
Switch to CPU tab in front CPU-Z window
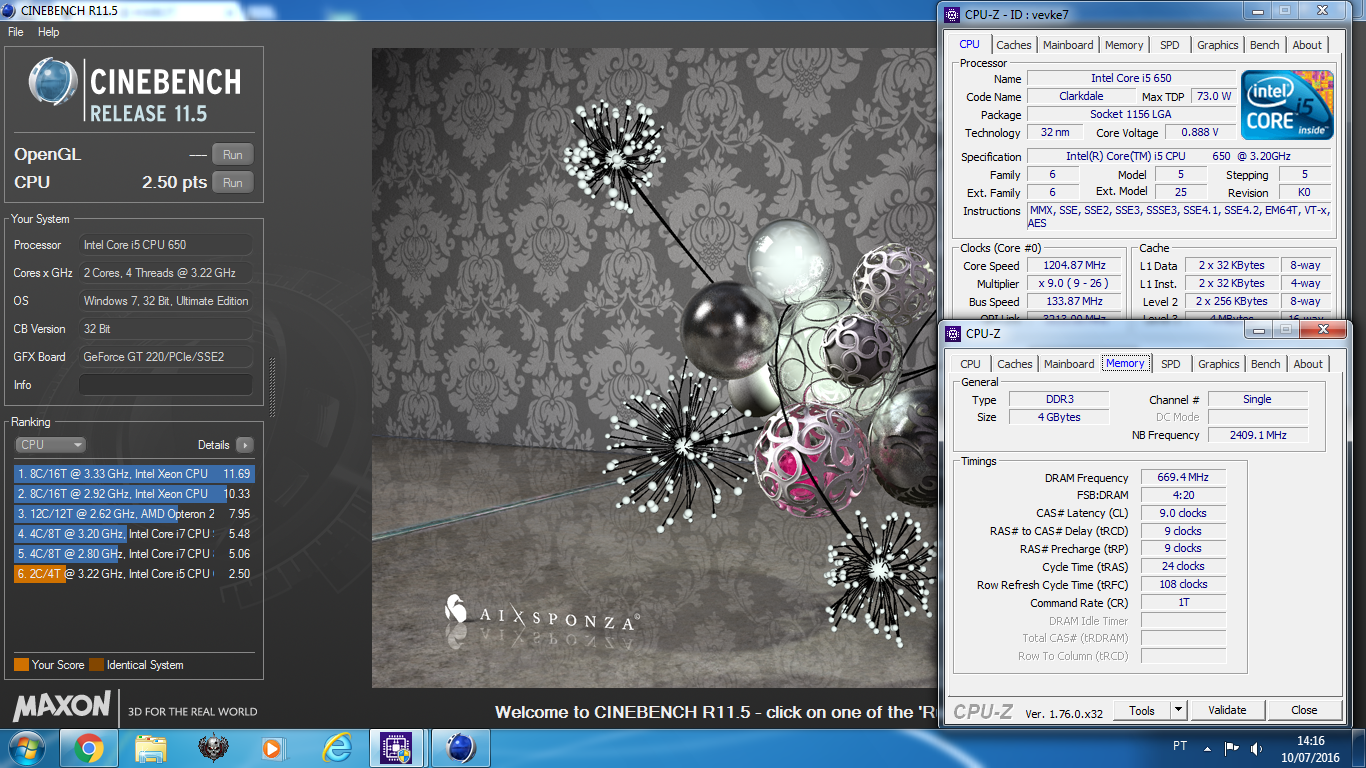tap(971, 364)
